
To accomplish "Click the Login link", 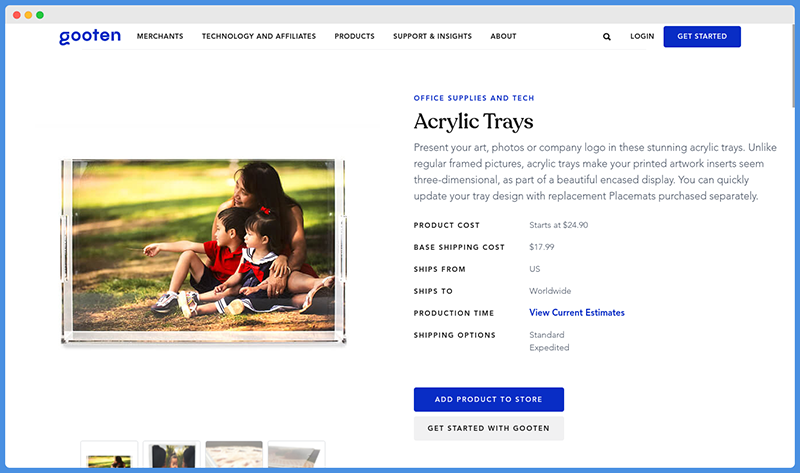I will pos(642,36).
